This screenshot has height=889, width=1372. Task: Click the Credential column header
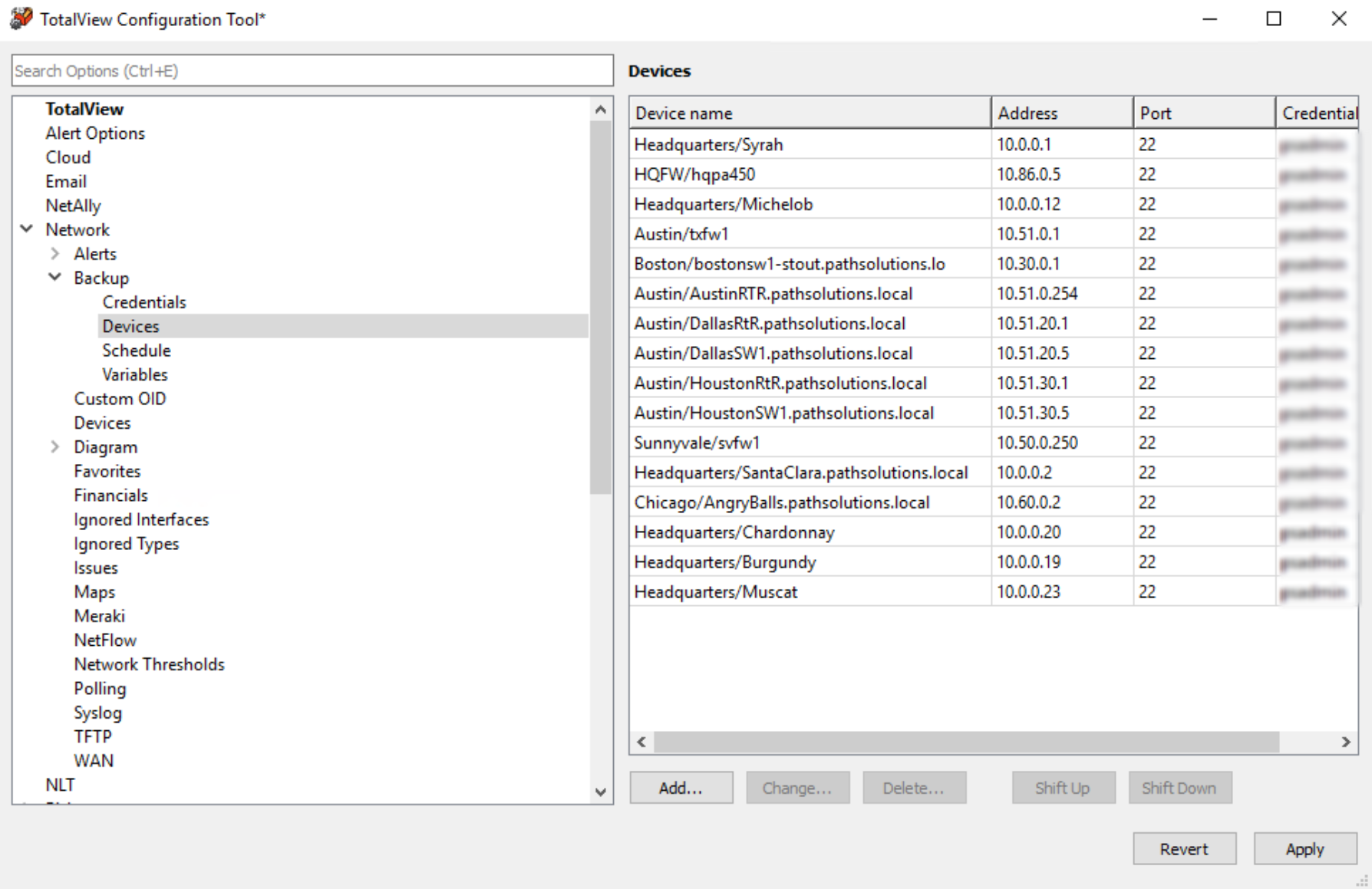(1318, 113)
